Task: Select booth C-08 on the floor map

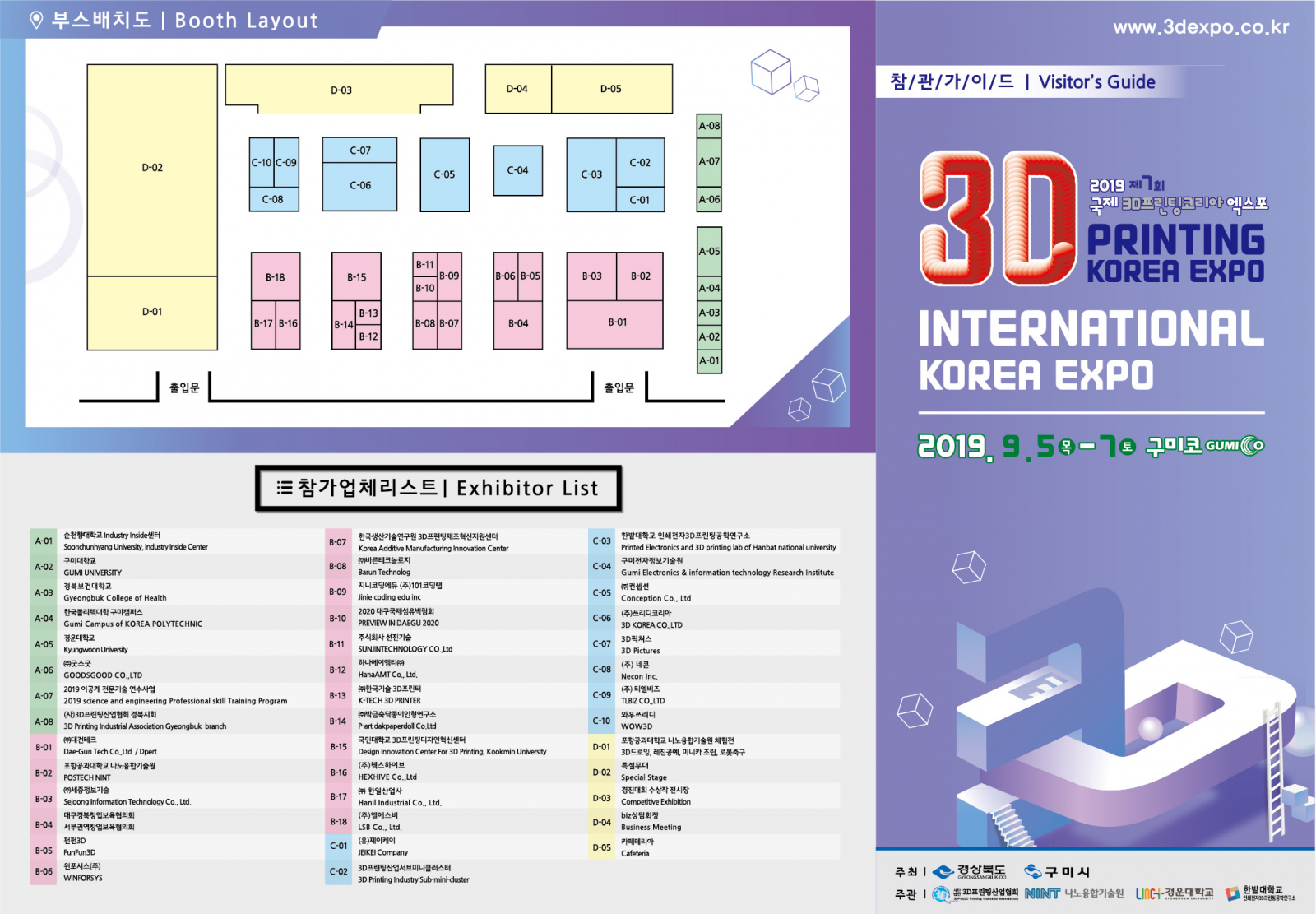Action: [x=274, y=199]
